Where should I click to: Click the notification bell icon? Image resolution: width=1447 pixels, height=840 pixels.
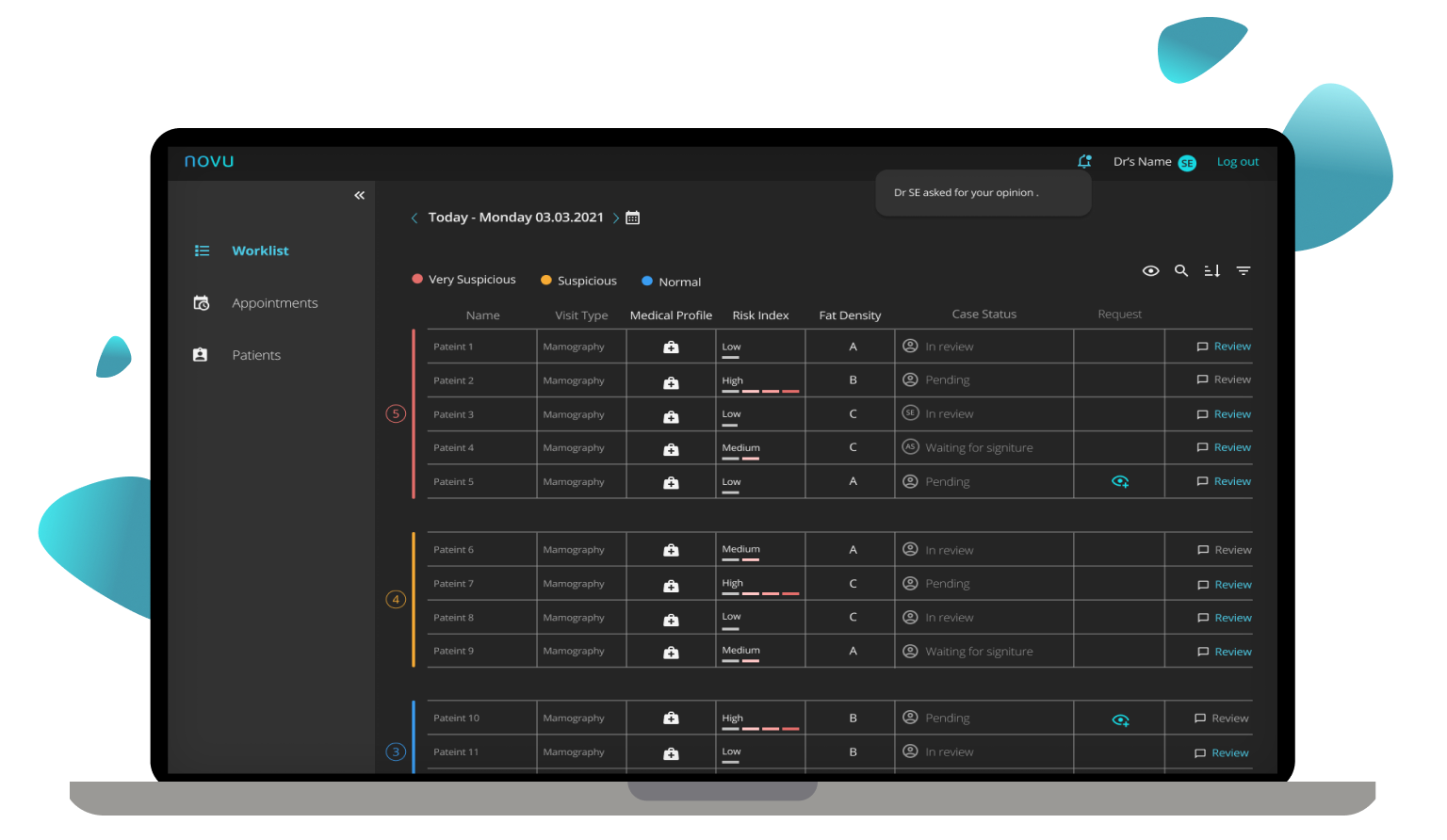point(1084,162)
